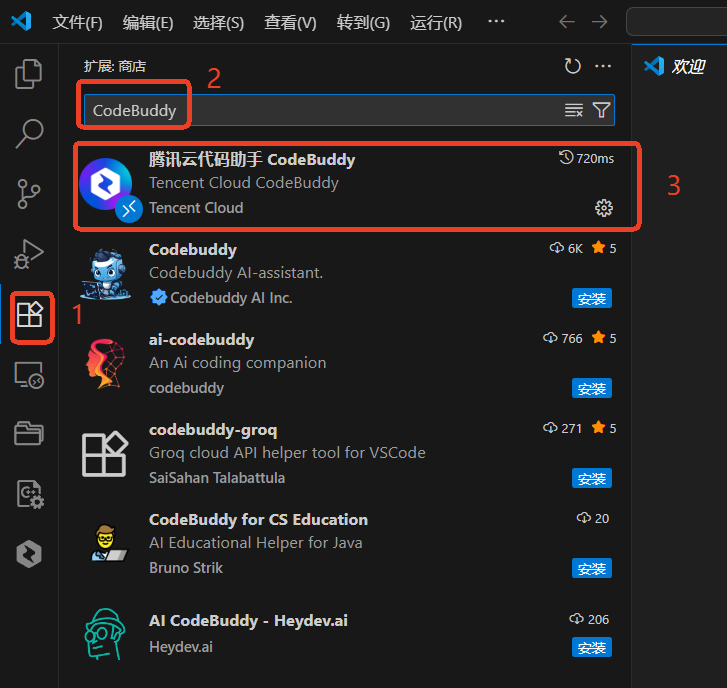The width and height of the screenshot is (727, 688).
Task: Open more actions for extensions view
Action: click(x=603, y=66)
